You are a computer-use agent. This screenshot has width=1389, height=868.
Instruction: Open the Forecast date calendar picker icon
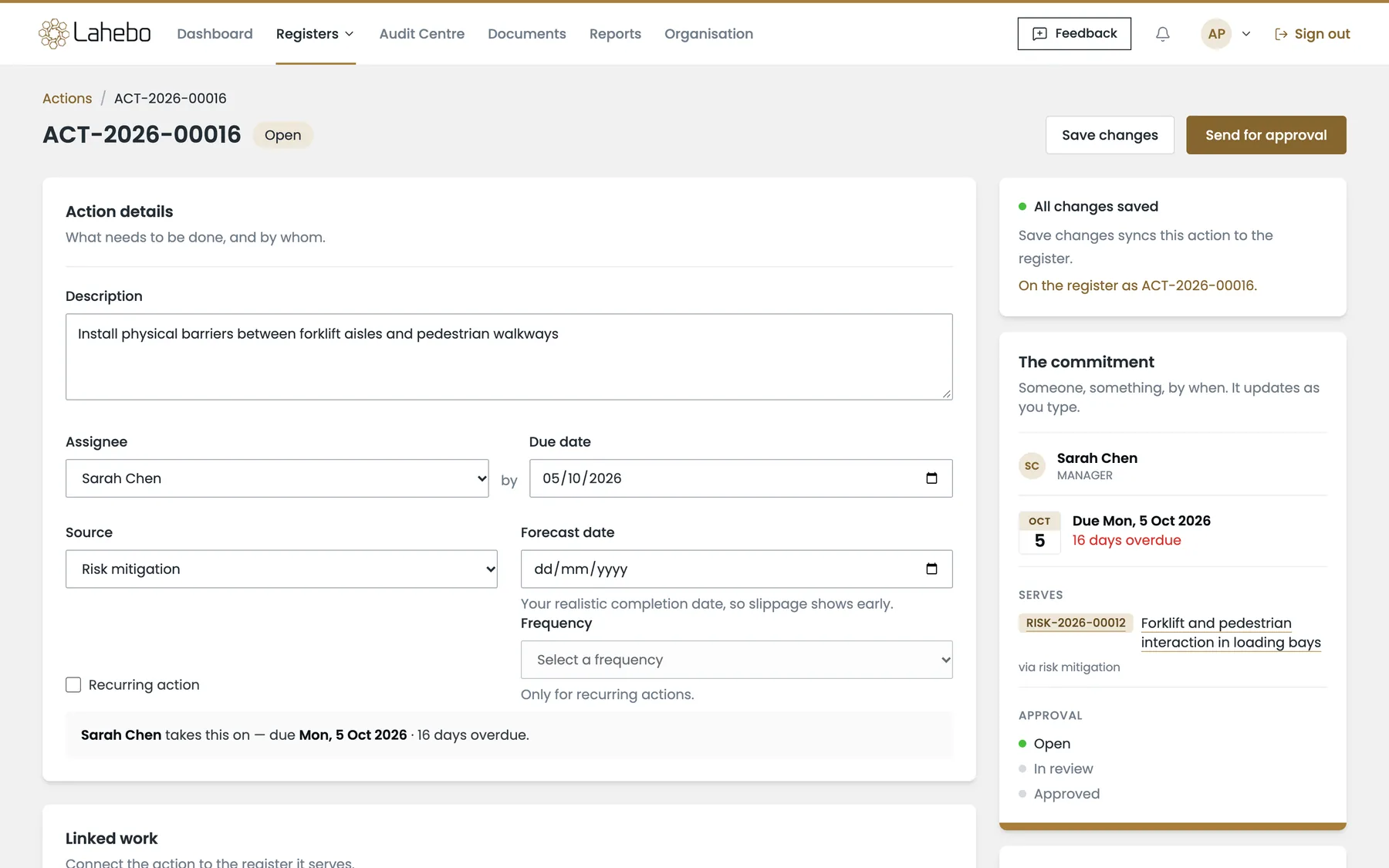(931, 569)
